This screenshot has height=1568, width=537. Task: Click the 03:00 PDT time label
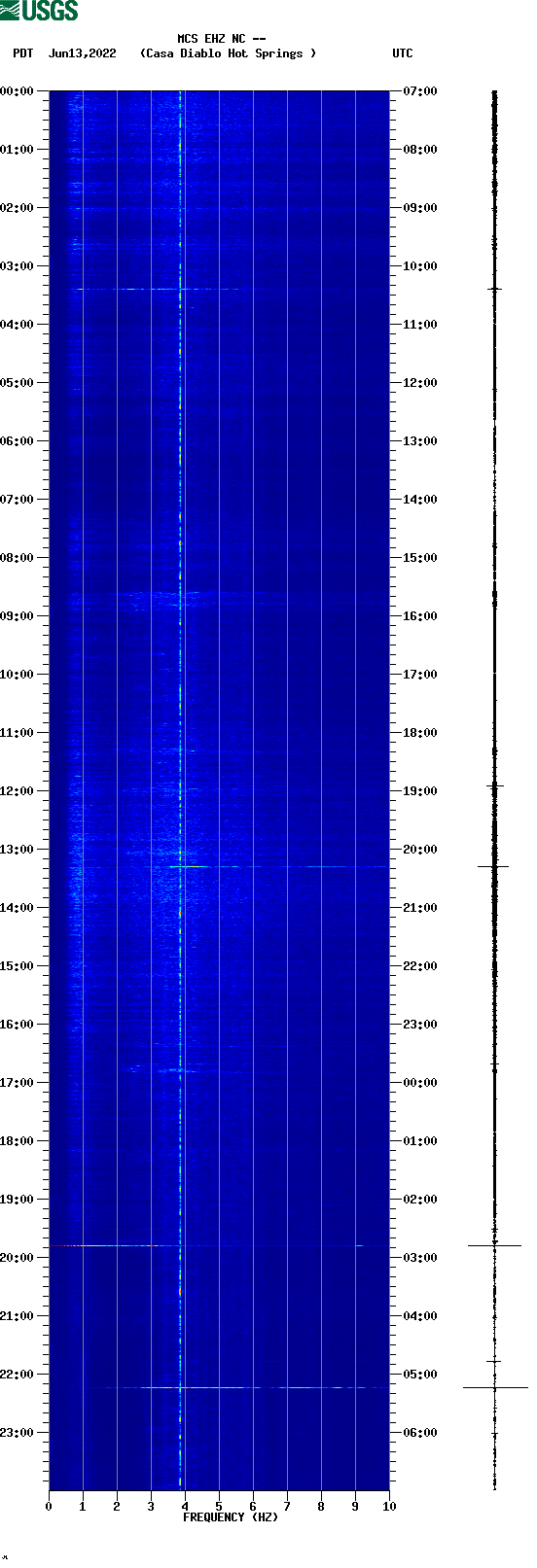point(18,266)
